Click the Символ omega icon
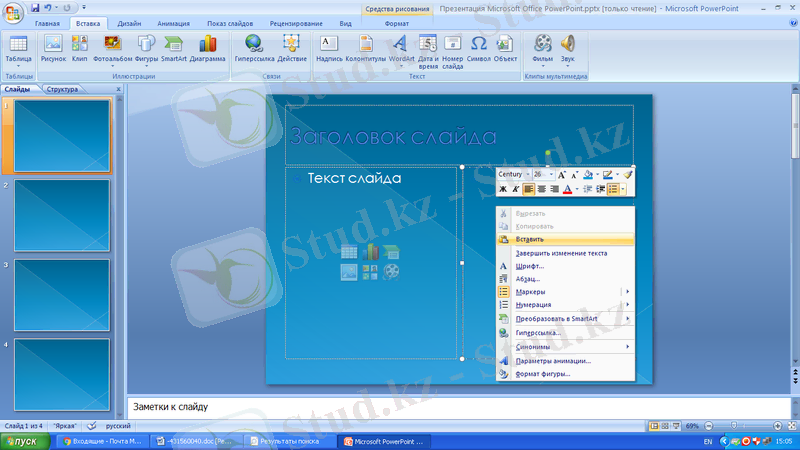This screenshot has width=800, height=450. 479,46
